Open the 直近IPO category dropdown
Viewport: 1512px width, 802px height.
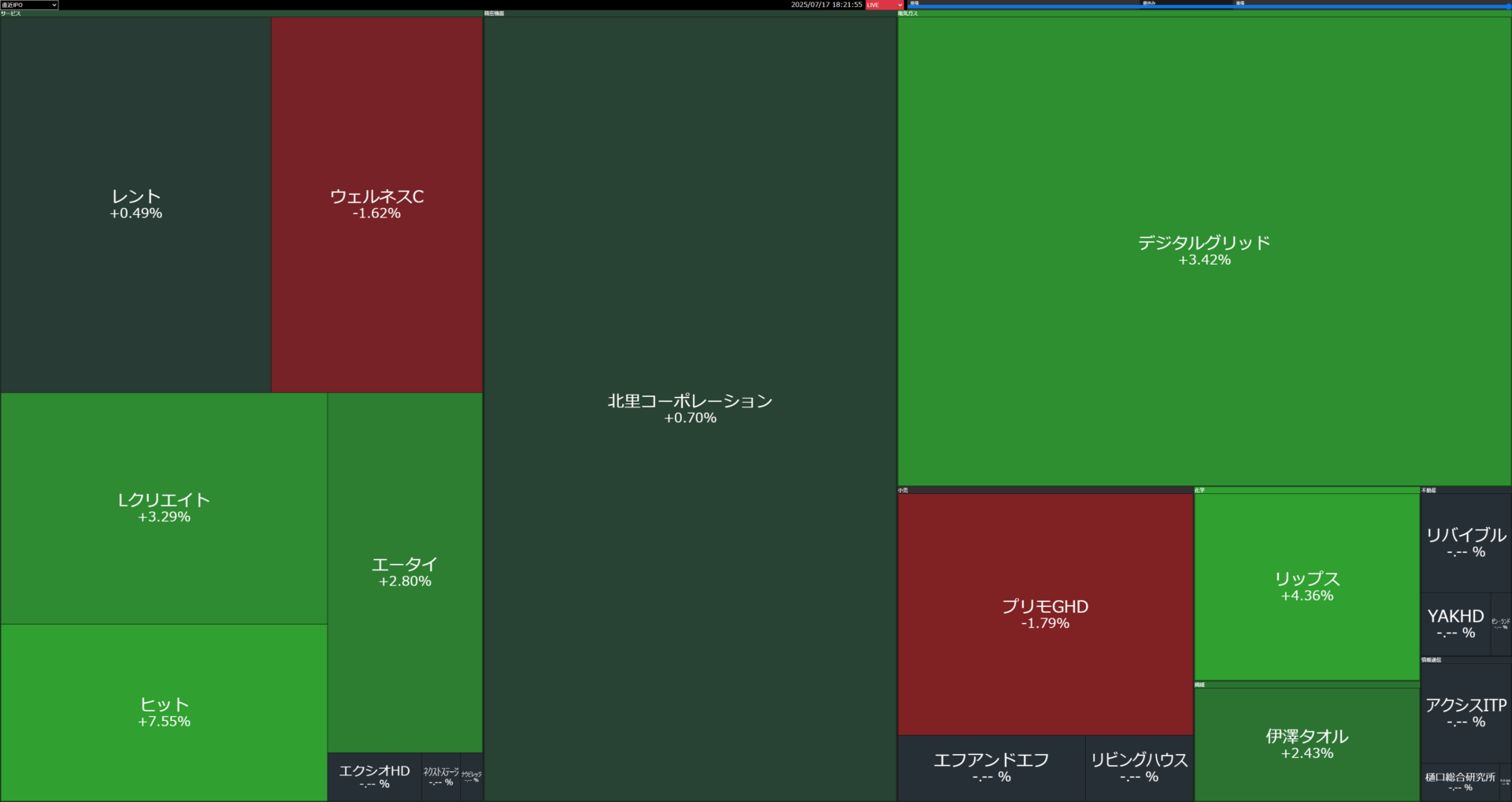coord(29,5)
